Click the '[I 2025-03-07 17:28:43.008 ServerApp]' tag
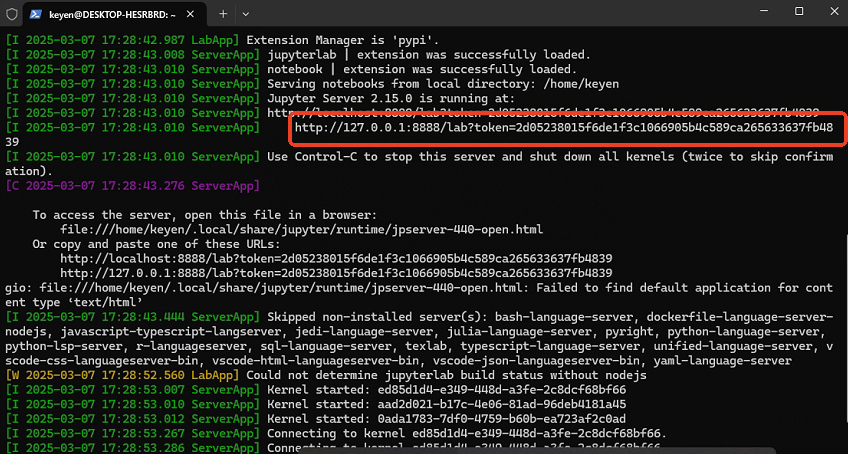Viewport: 848px width, 454px height. click(133, 55)
